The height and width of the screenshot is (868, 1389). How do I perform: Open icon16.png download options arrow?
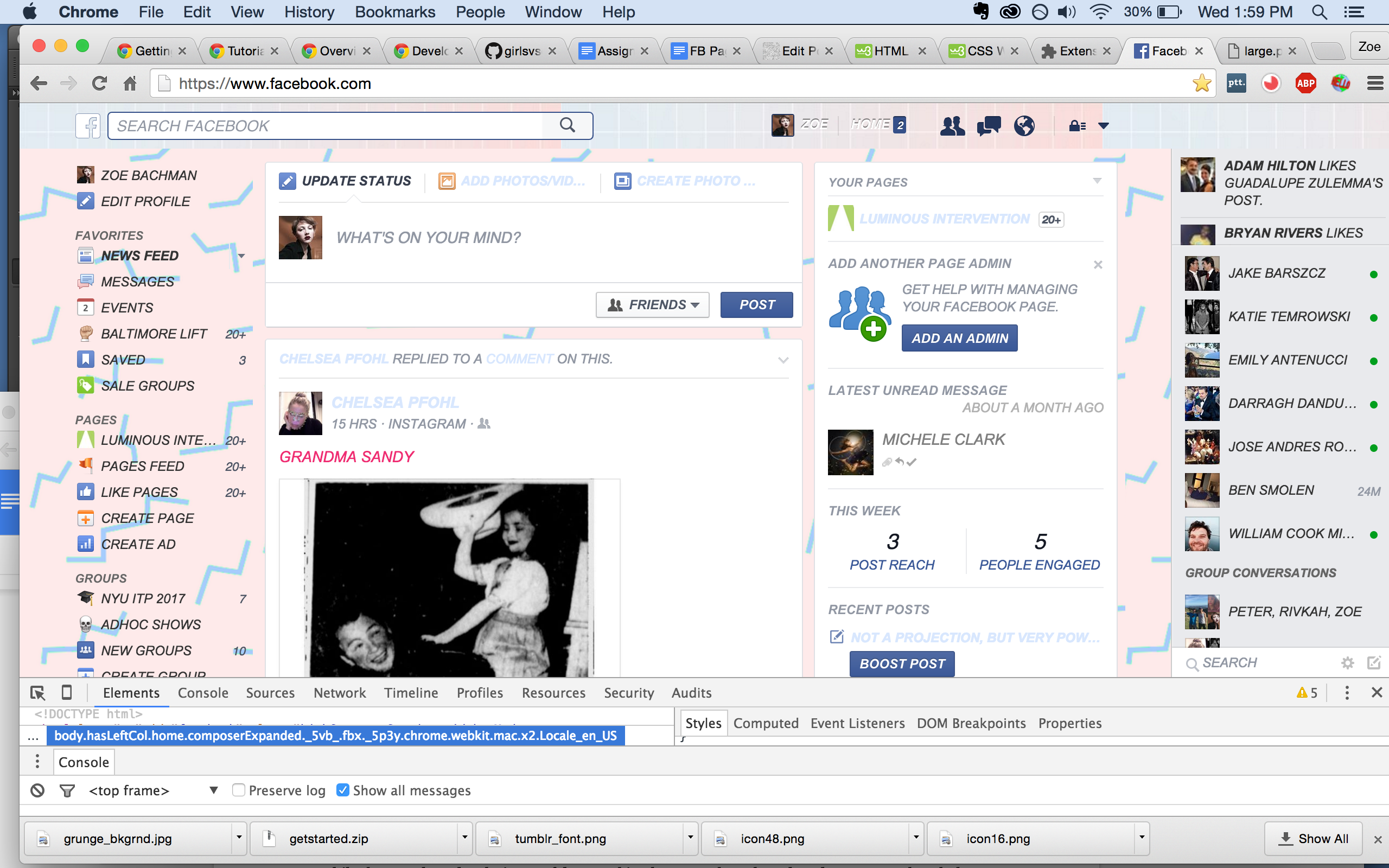(1141, 838)
